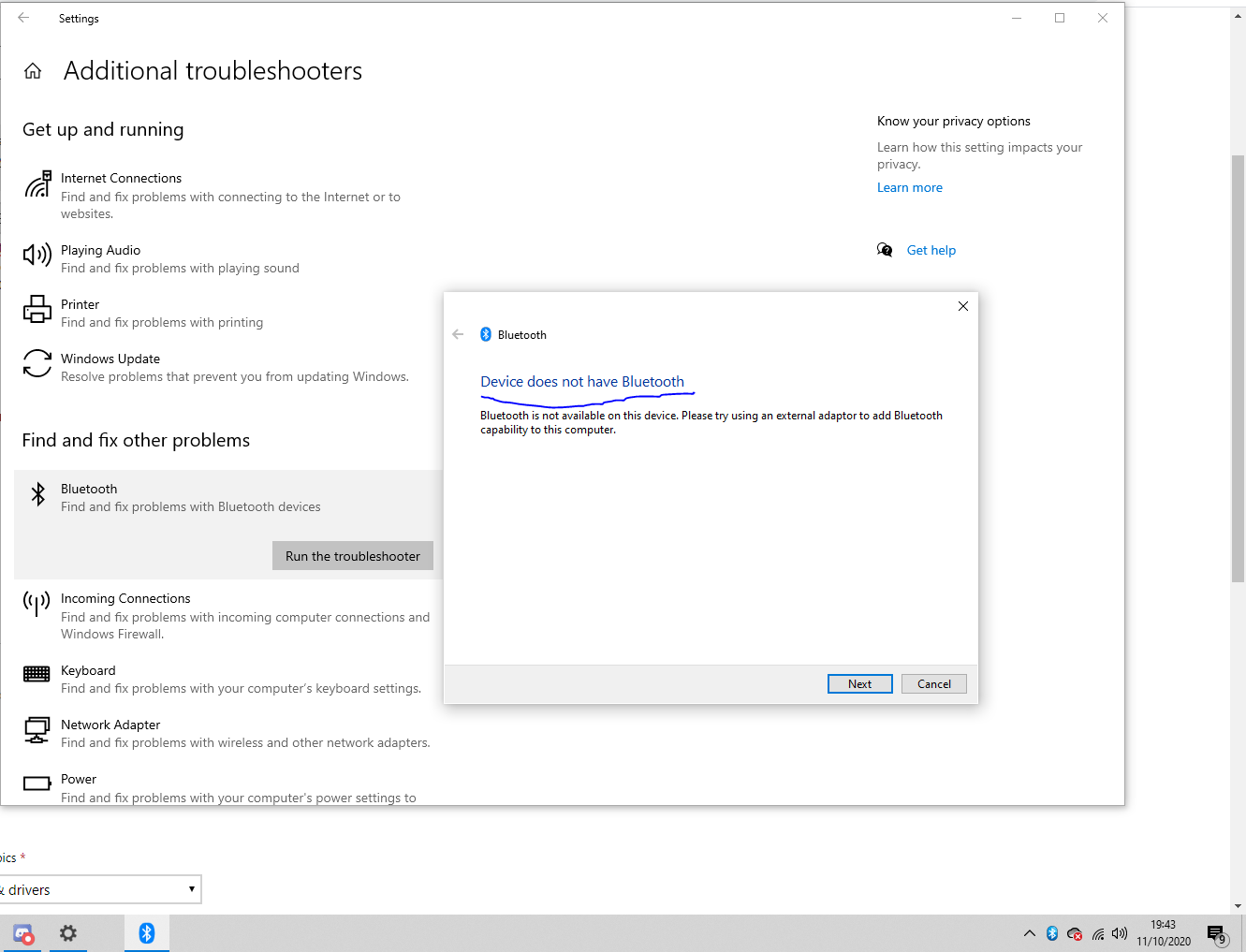Click the Next button
This screenshot has width=1246, height=952.
(x=860, y=684)
